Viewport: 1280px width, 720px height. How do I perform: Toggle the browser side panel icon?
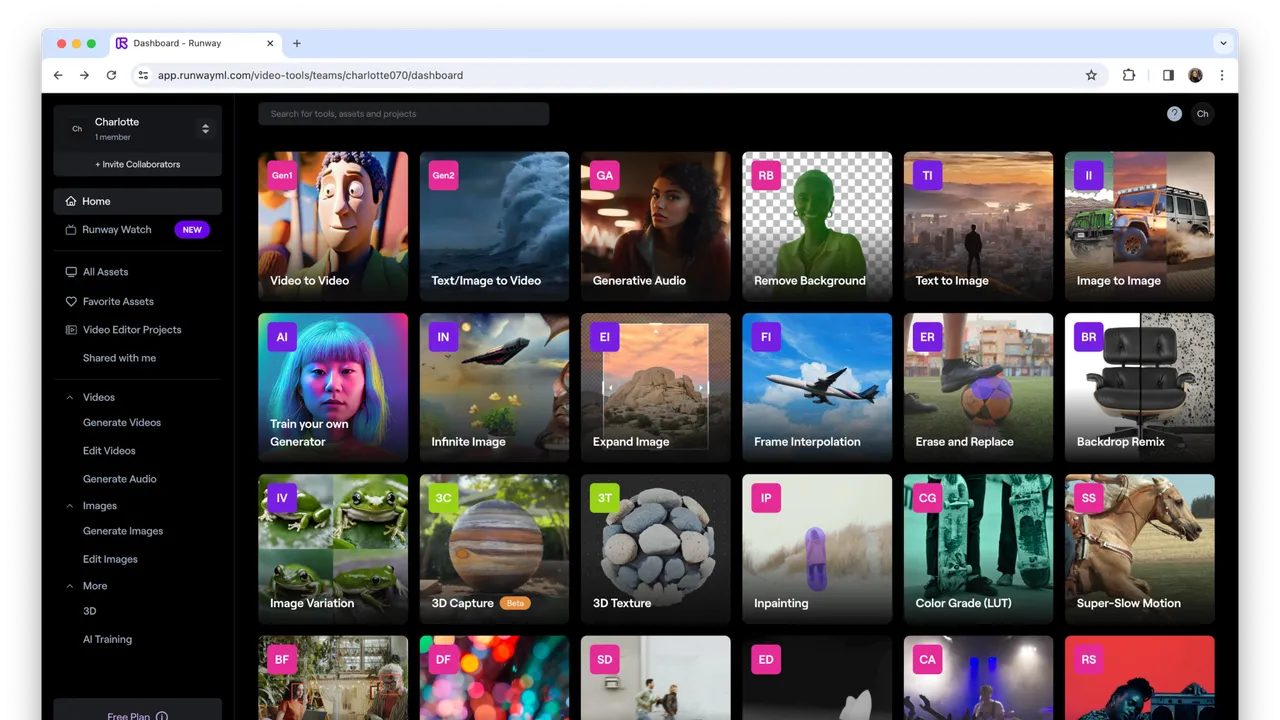click(1168, 75)
